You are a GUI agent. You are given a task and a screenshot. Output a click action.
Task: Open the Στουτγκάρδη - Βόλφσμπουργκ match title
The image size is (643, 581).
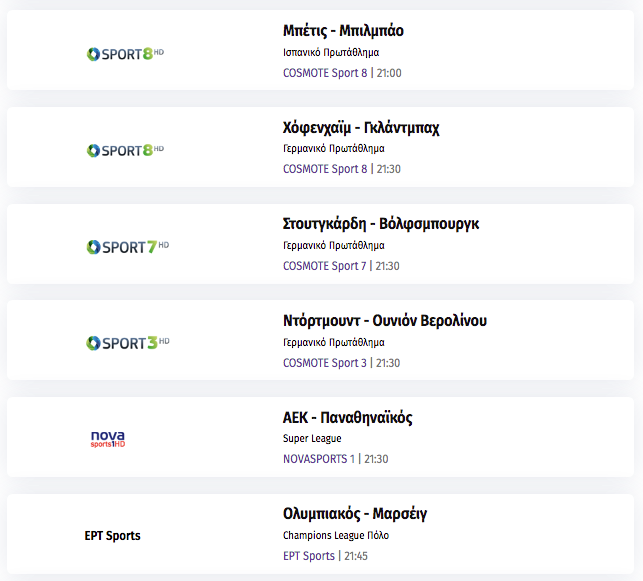pos(381,224)
